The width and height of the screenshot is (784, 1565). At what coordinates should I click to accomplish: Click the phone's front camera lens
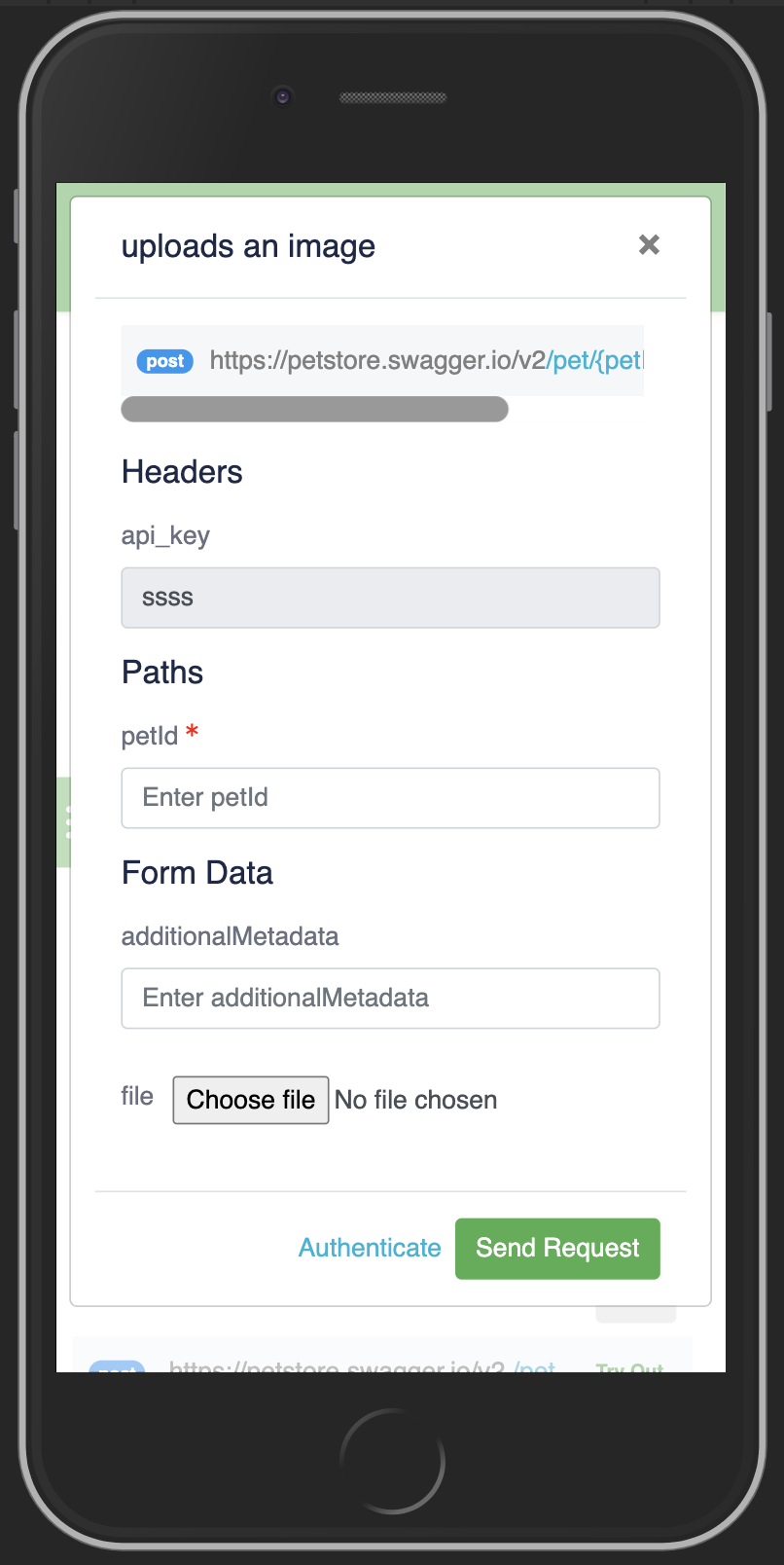click(x=282, y=96)
